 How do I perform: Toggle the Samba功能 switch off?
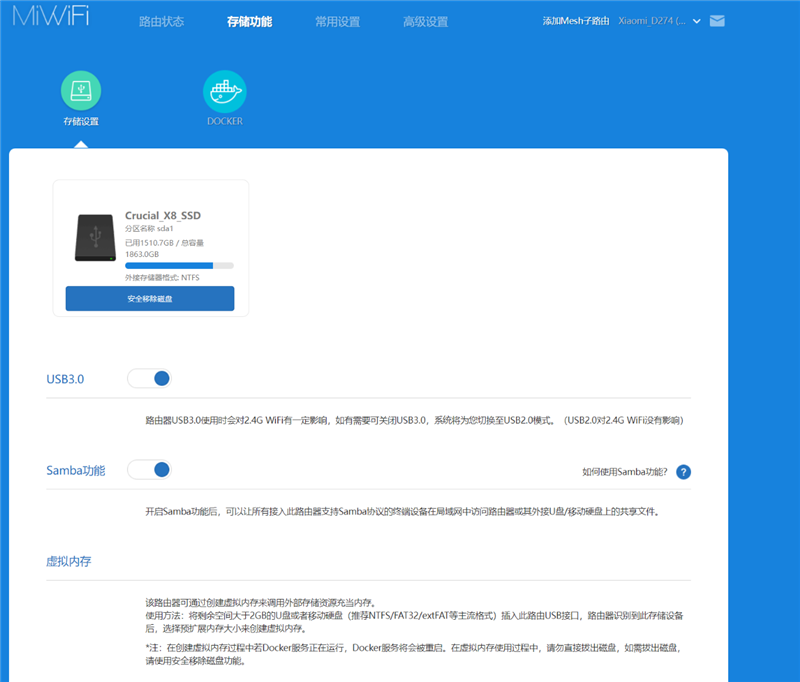149,469
